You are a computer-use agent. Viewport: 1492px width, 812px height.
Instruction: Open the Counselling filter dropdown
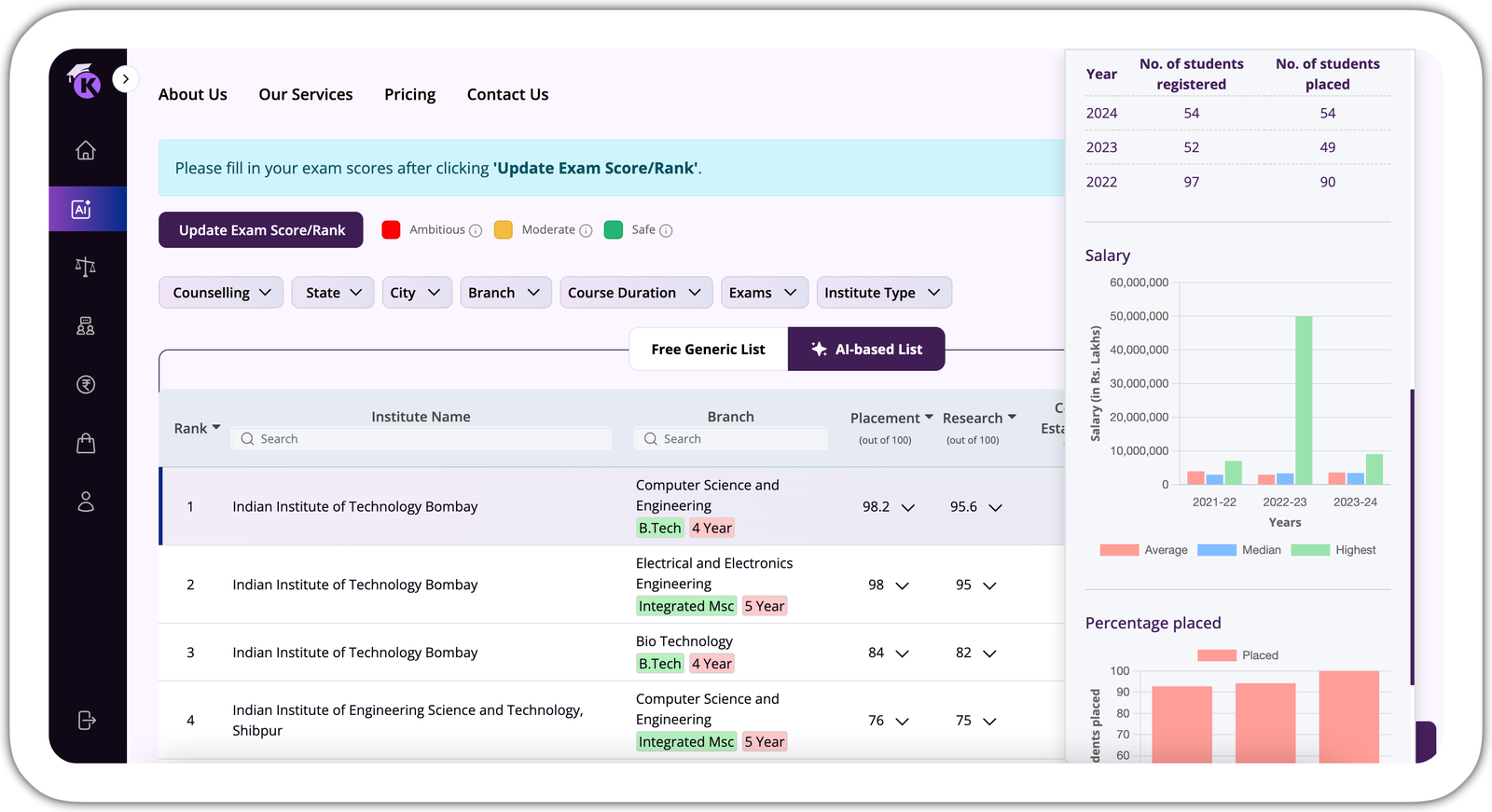coord(221,293)
